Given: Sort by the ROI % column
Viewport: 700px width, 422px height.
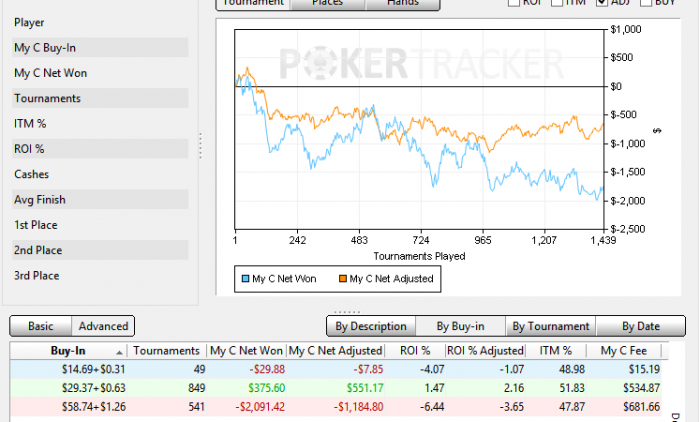Looking at the screenshot, I should tap(415, 351).
